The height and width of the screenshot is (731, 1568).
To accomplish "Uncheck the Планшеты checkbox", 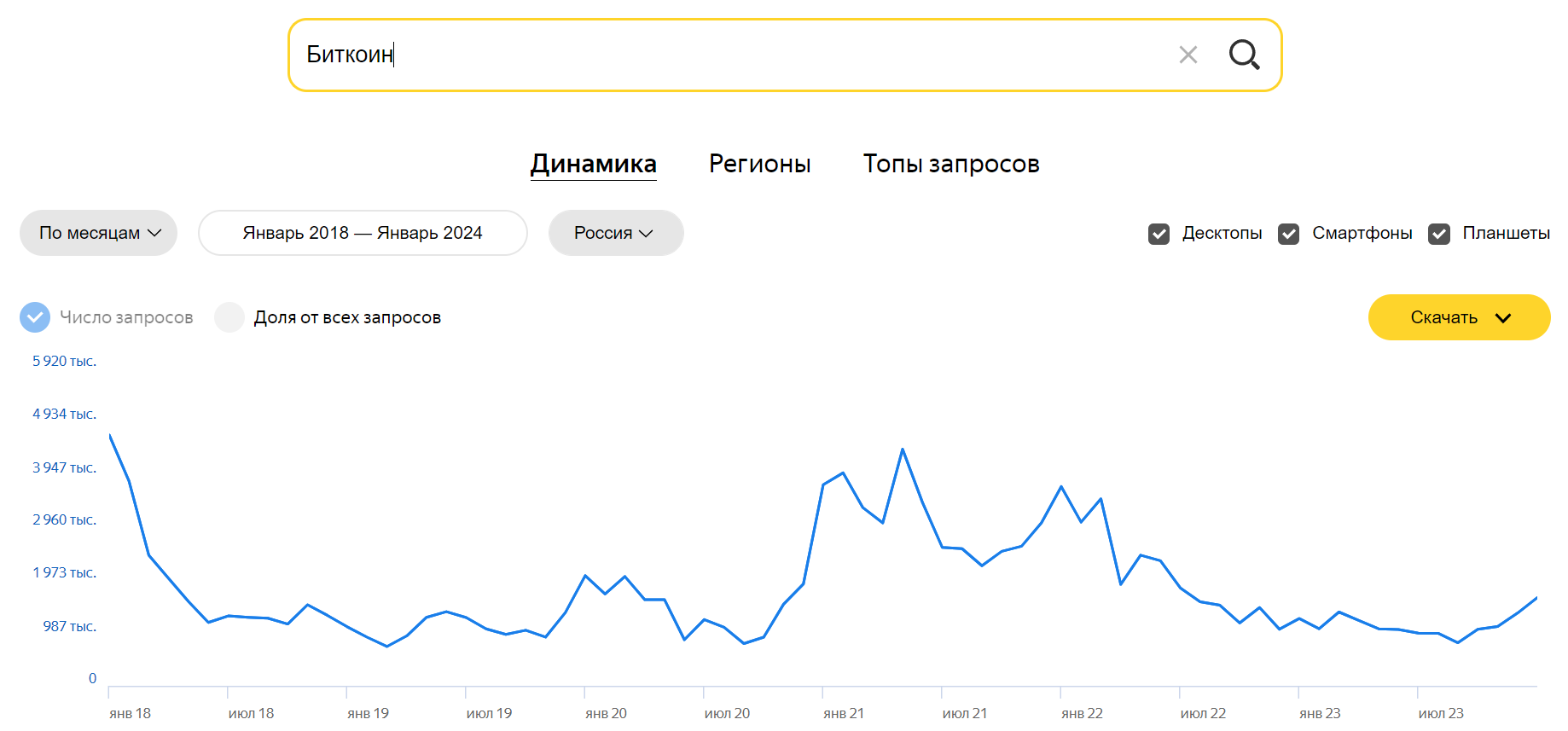I will point(1439,234).
